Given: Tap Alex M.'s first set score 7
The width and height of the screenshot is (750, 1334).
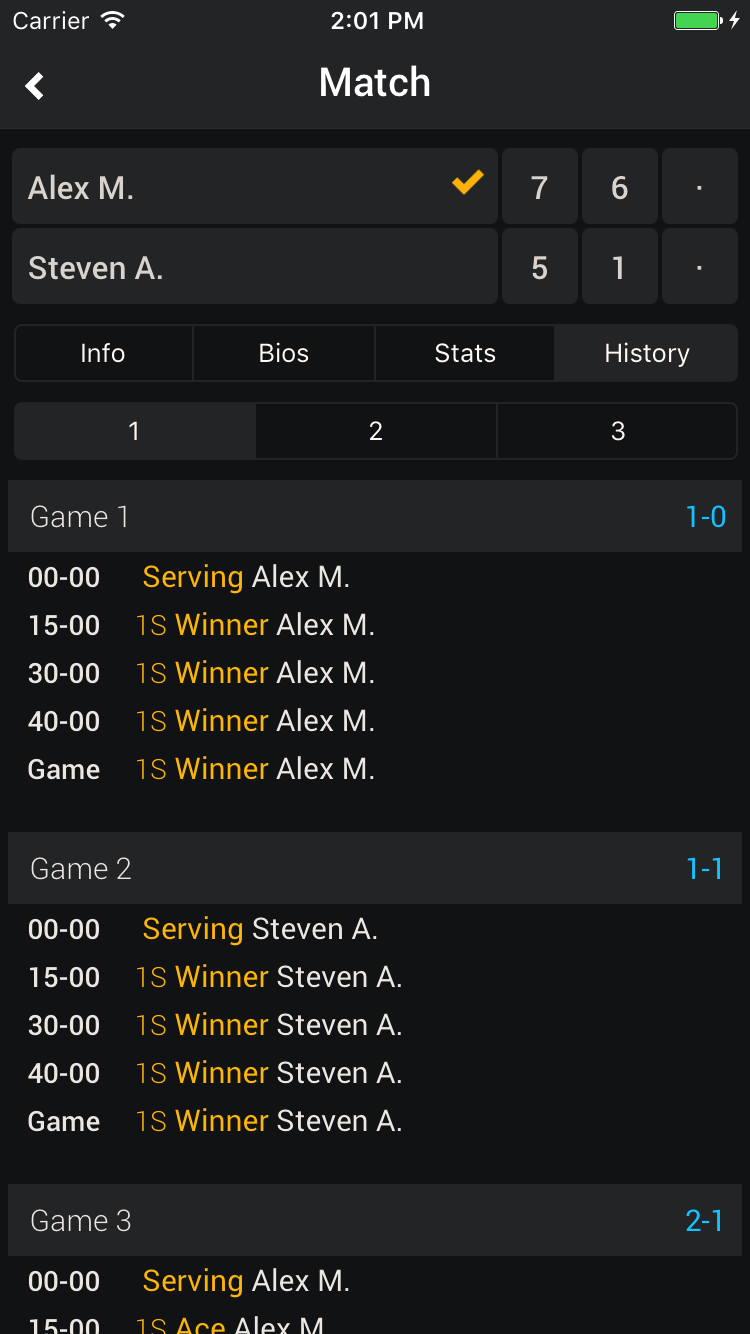Looking at the screenshot, I should [540, 187].
